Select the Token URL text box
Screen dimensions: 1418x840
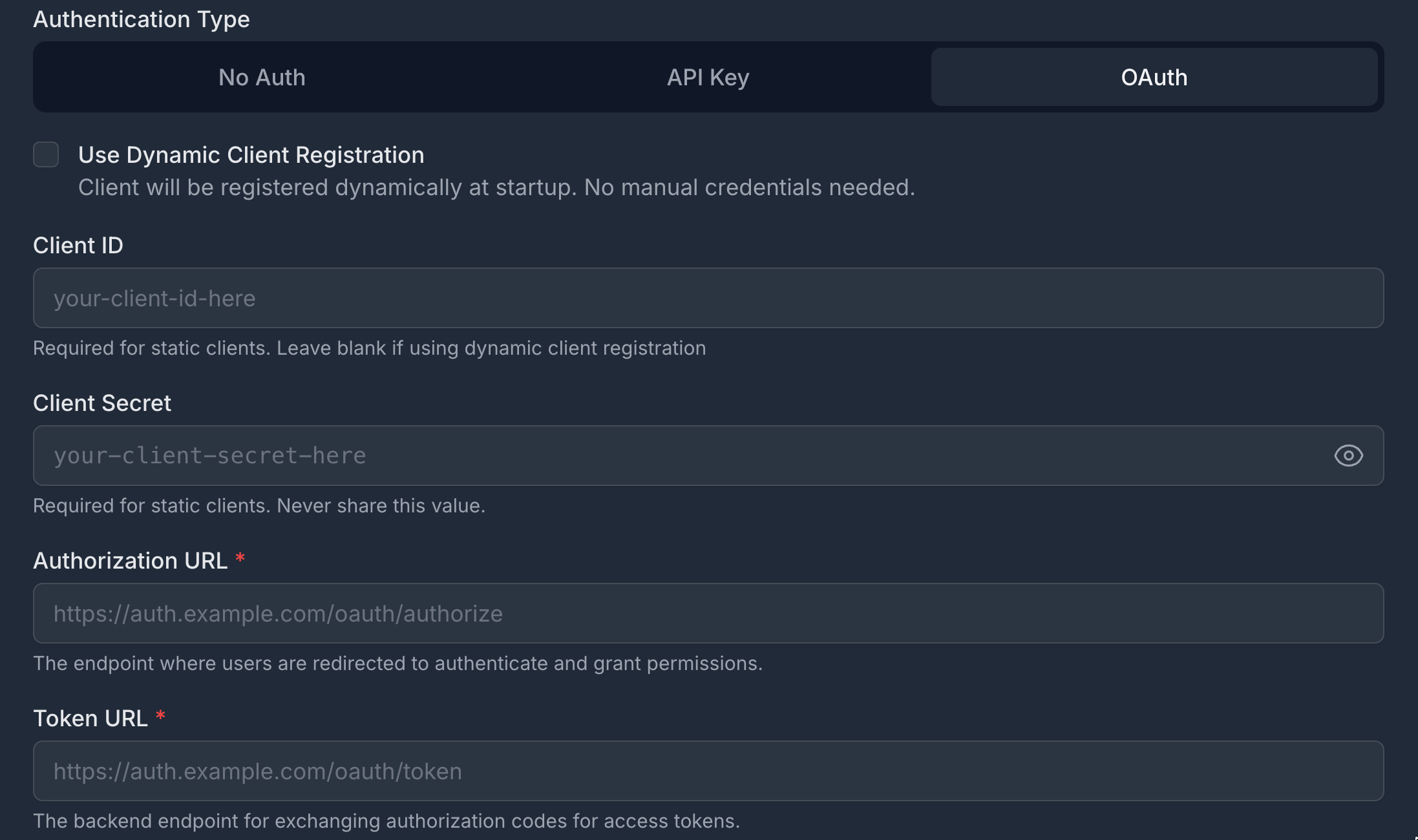click(708, 771)
